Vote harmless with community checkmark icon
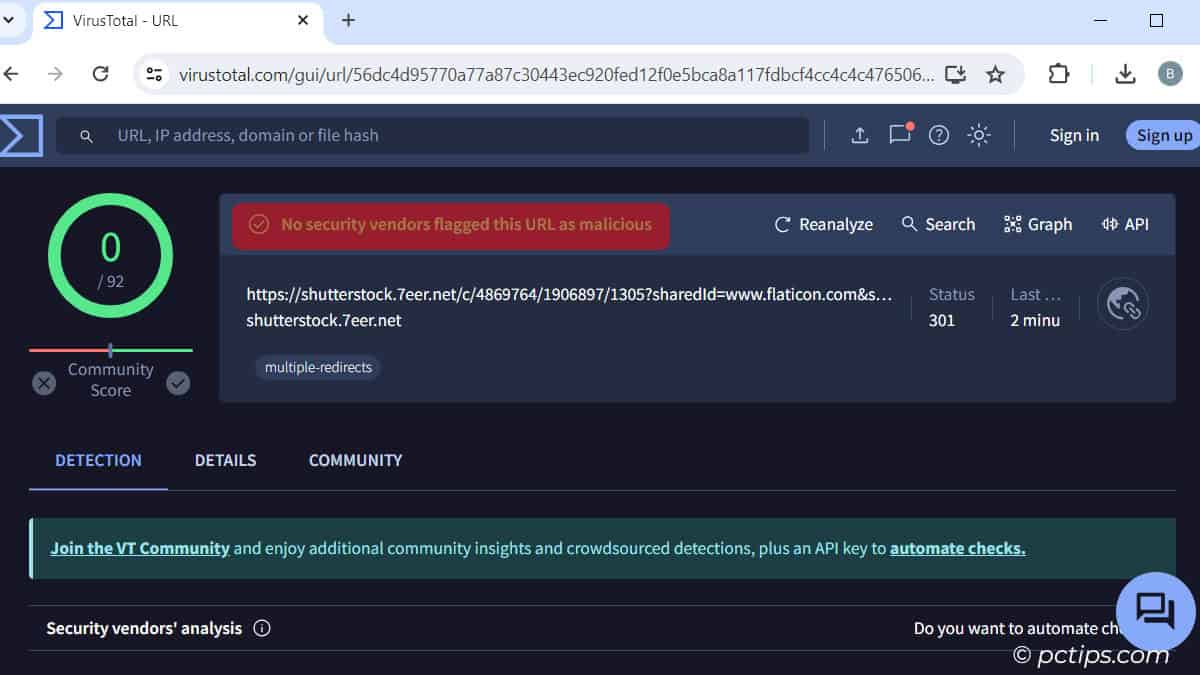Viewport: 1200px width, 675px height. click(x=178, y=383)
